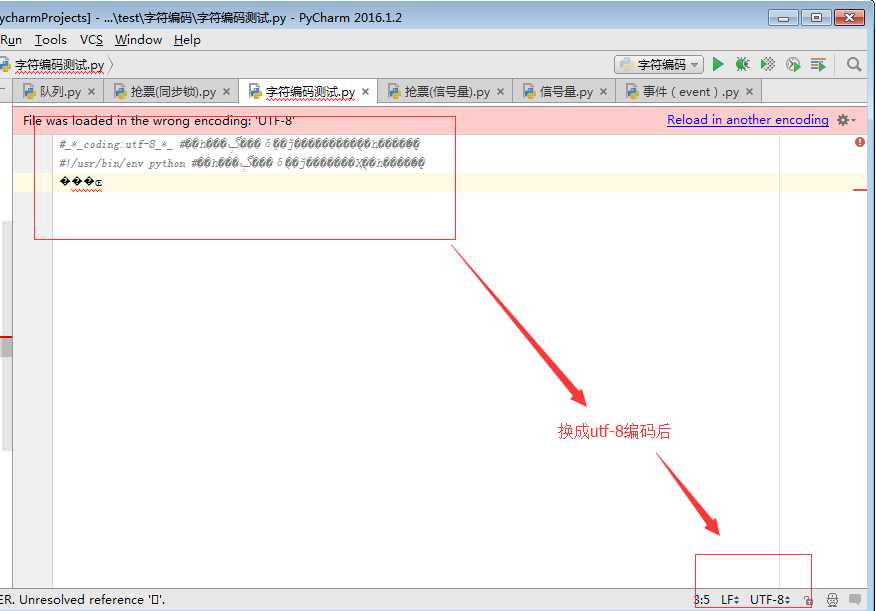This screenshot has width=876, height=611.
Task: Close the 字符编码测试.py tab
Action: pos(365,92)
